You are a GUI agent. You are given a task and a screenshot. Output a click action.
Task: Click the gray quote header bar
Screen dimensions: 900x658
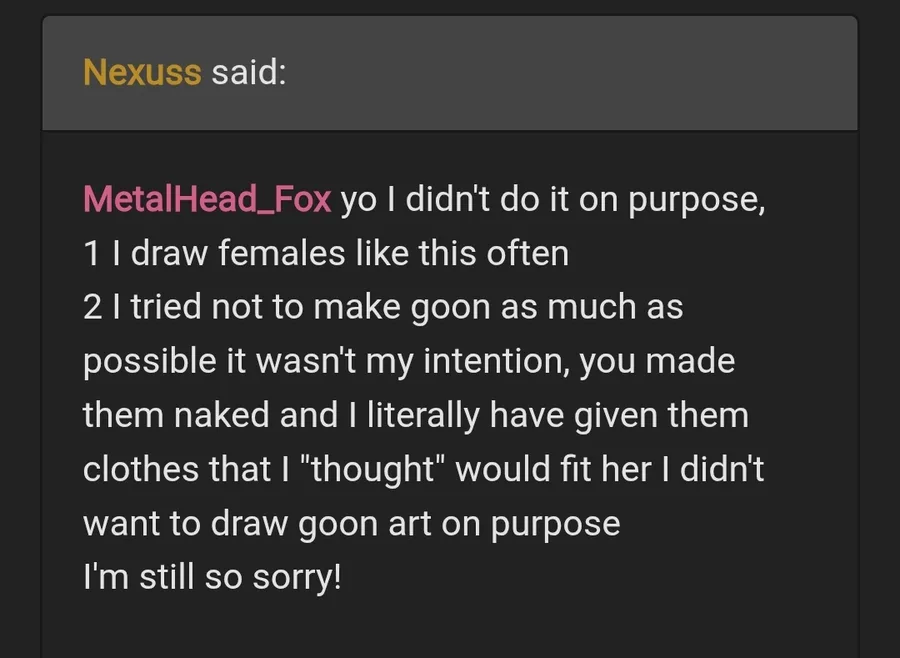click(450, 73)
